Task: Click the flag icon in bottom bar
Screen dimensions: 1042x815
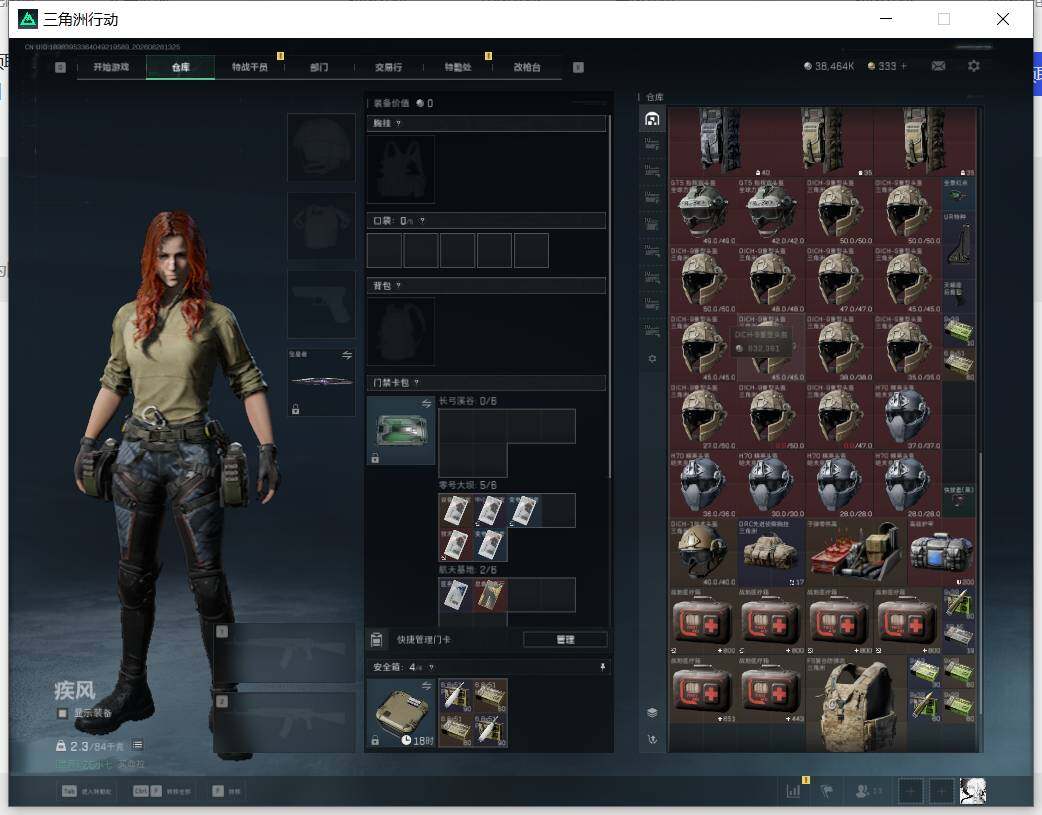Action: 827,790
